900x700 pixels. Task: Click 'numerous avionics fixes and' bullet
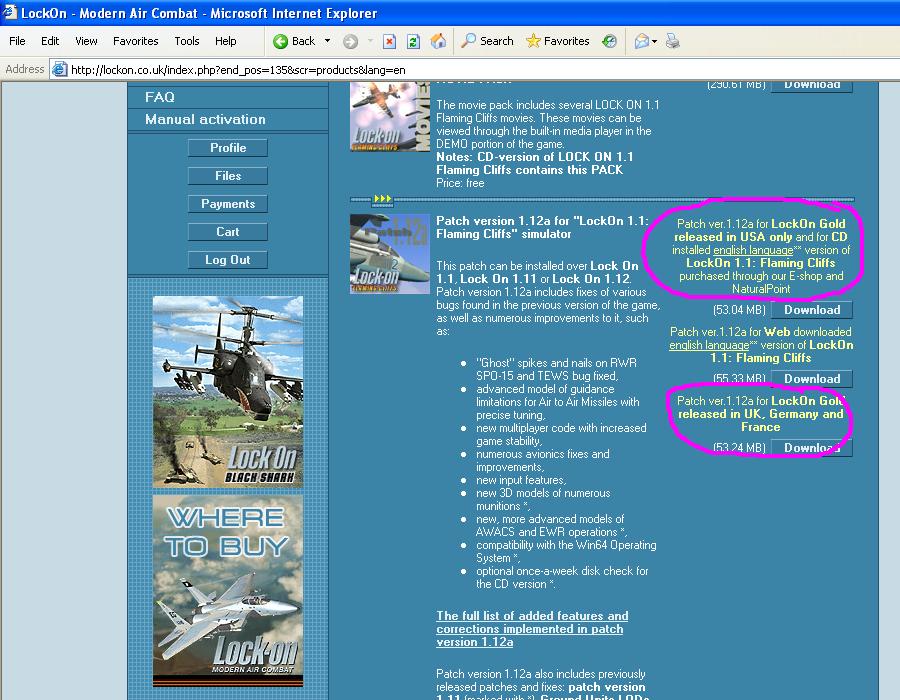coord(543,454)
